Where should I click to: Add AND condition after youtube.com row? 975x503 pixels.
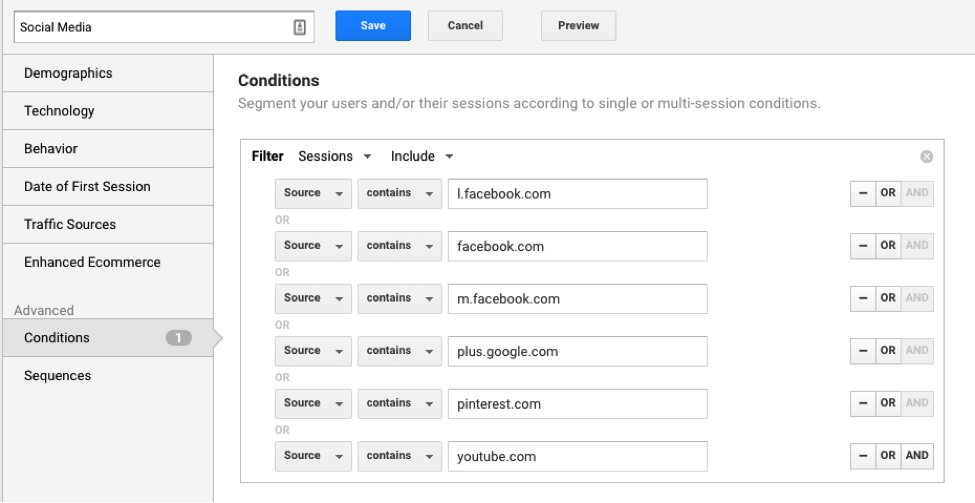[x=917, y=456]
